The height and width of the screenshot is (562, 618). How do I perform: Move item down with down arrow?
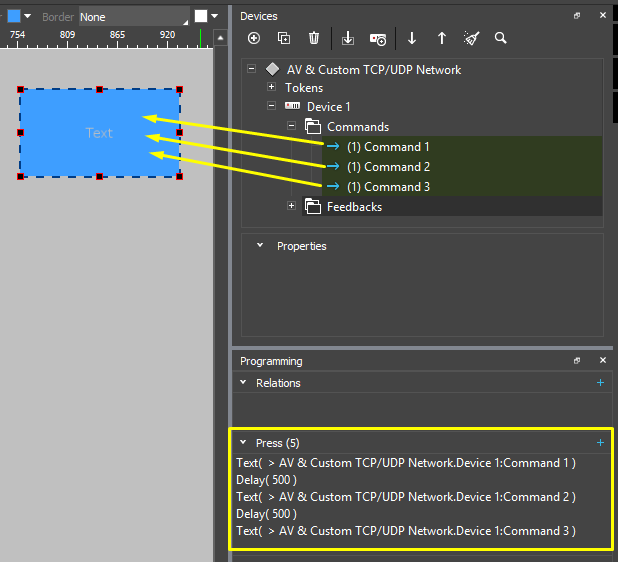(412, 38)
